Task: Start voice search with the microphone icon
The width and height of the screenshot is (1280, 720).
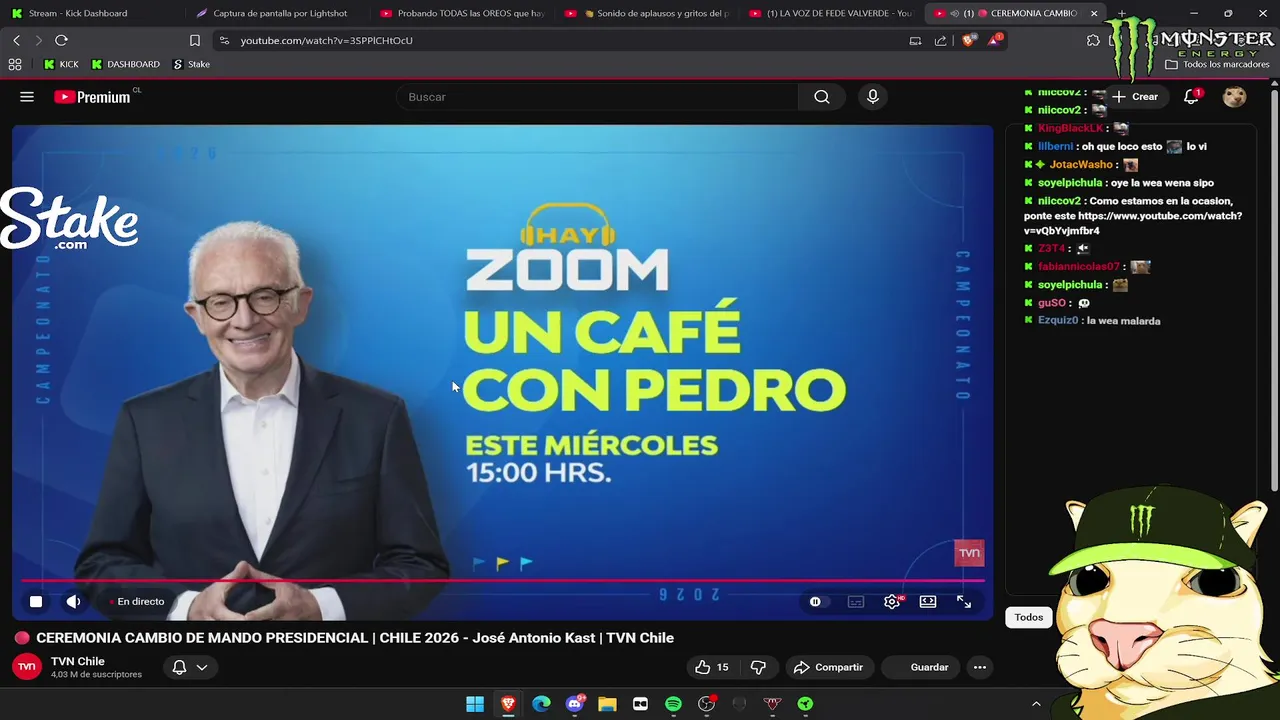Action: coord(872,97)
